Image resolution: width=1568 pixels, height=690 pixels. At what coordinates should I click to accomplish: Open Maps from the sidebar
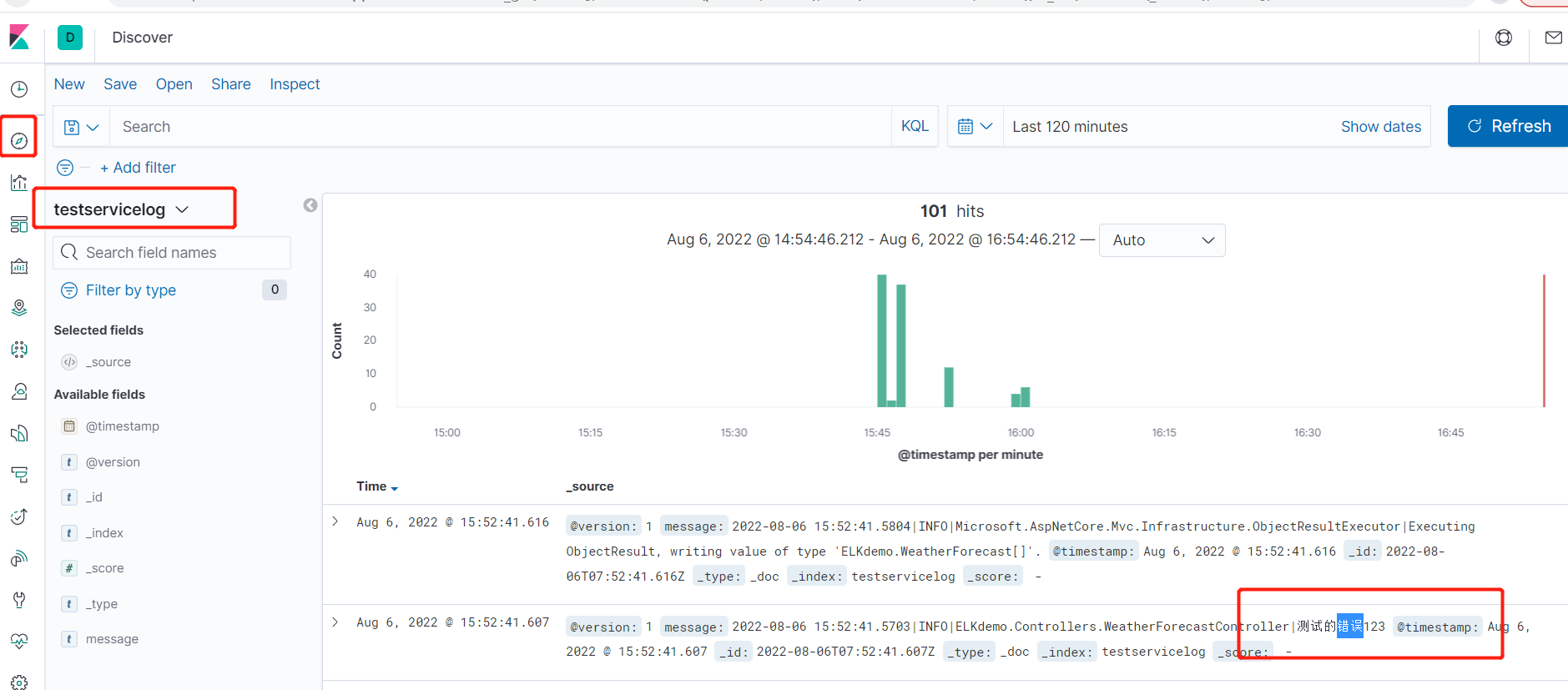(19, 308)
